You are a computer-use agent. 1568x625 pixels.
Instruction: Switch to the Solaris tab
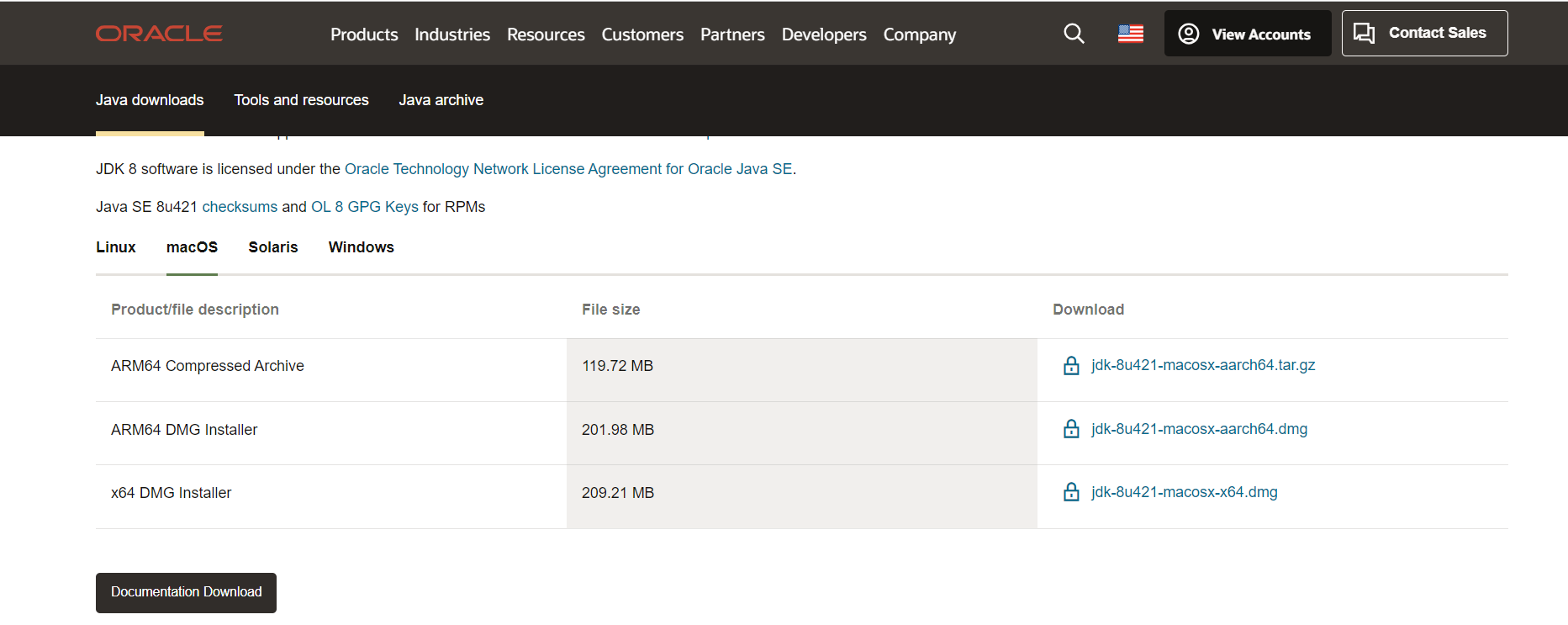(273, 247)
